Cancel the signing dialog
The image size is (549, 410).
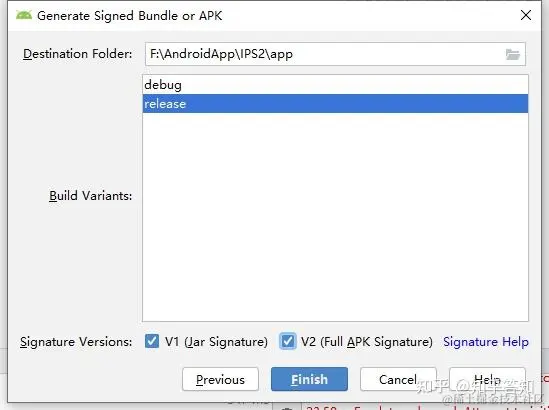[x=398, y=379]
